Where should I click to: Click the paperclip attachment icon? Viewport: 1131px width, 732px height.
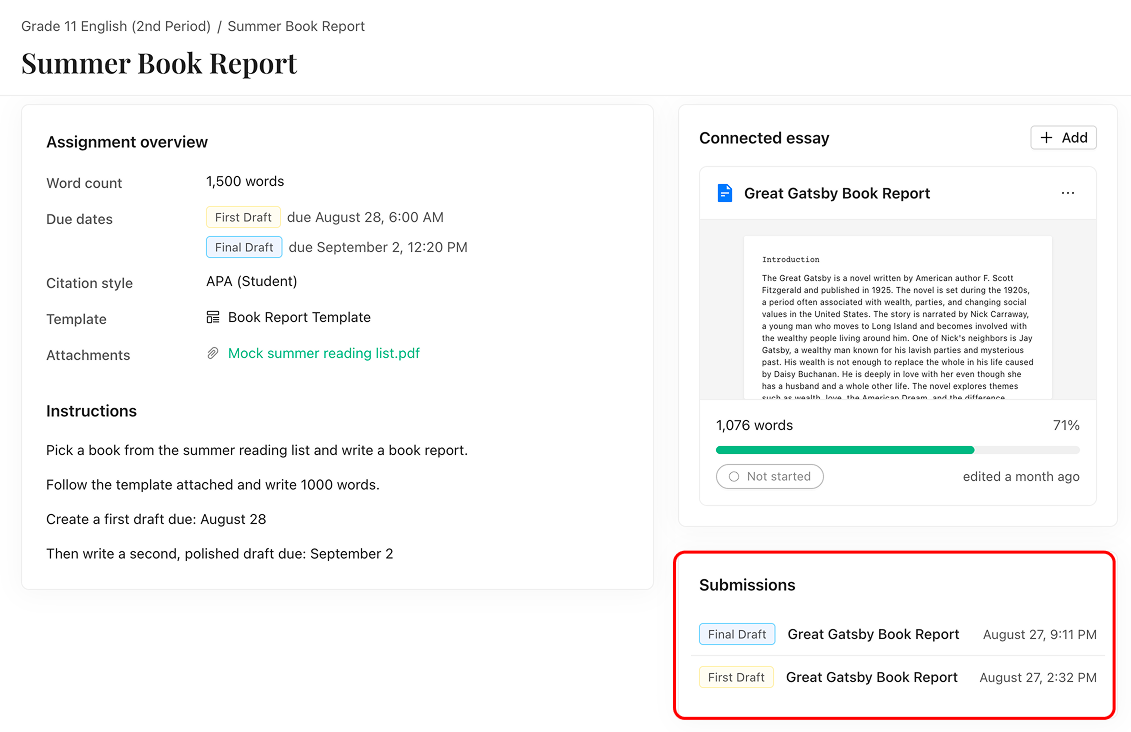point(213,353)
